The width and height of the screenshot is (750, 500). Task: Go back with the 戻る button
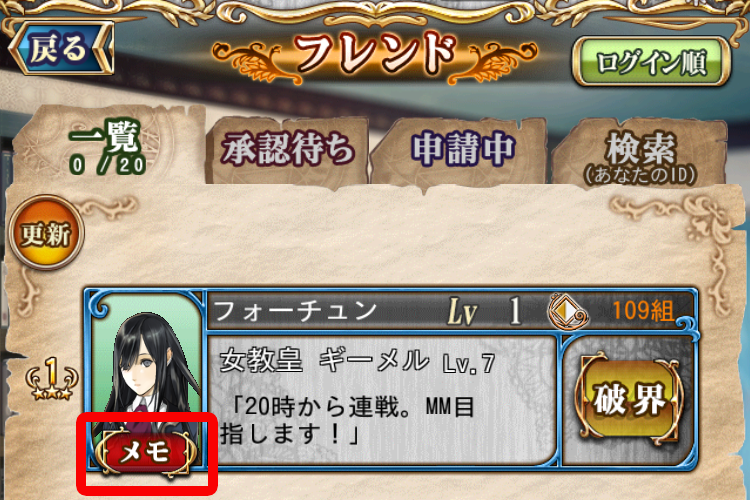pos(61,48)
